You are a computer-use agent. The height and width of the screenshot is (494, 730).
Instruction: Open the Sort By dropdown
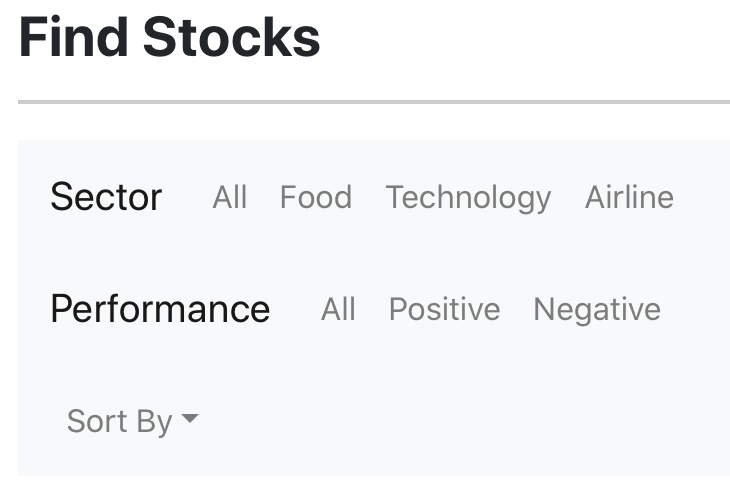tap(133, 421)
